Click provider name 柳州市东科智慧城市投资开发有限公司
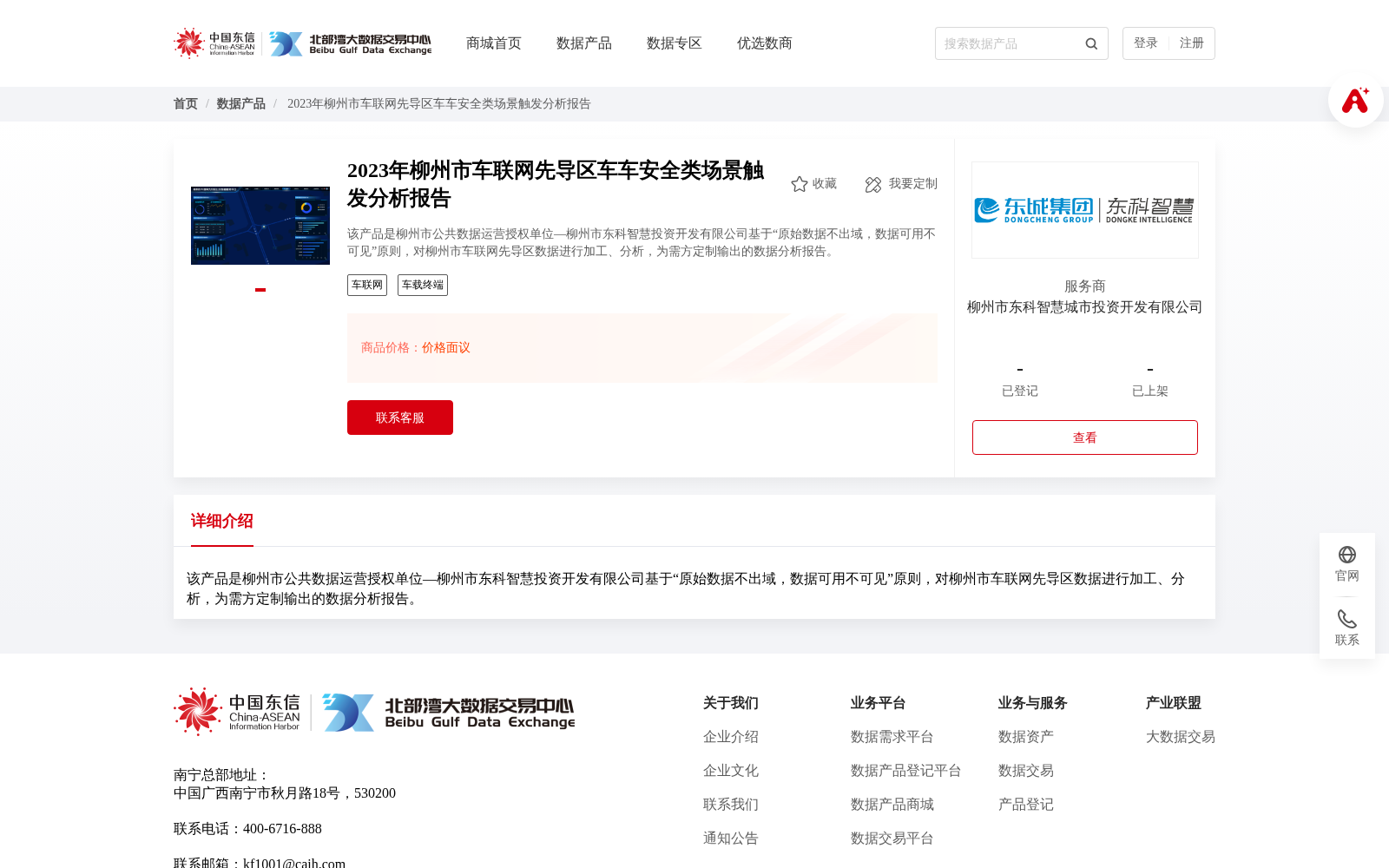 pos(1085,307)
